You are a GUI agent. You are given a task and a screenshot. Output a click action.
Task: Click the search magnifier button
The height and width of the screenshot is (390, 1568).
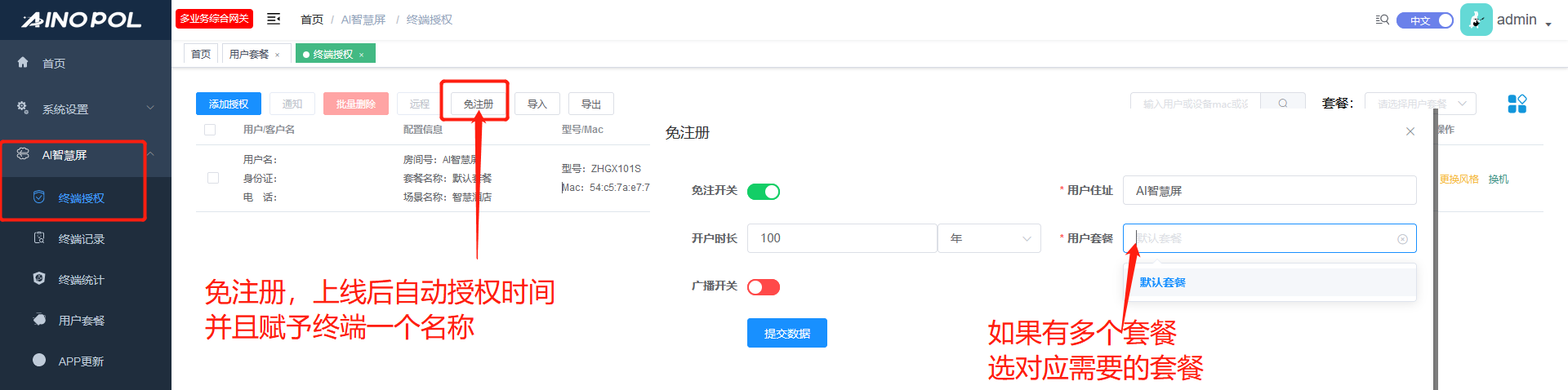click(x=1282, y=104)
